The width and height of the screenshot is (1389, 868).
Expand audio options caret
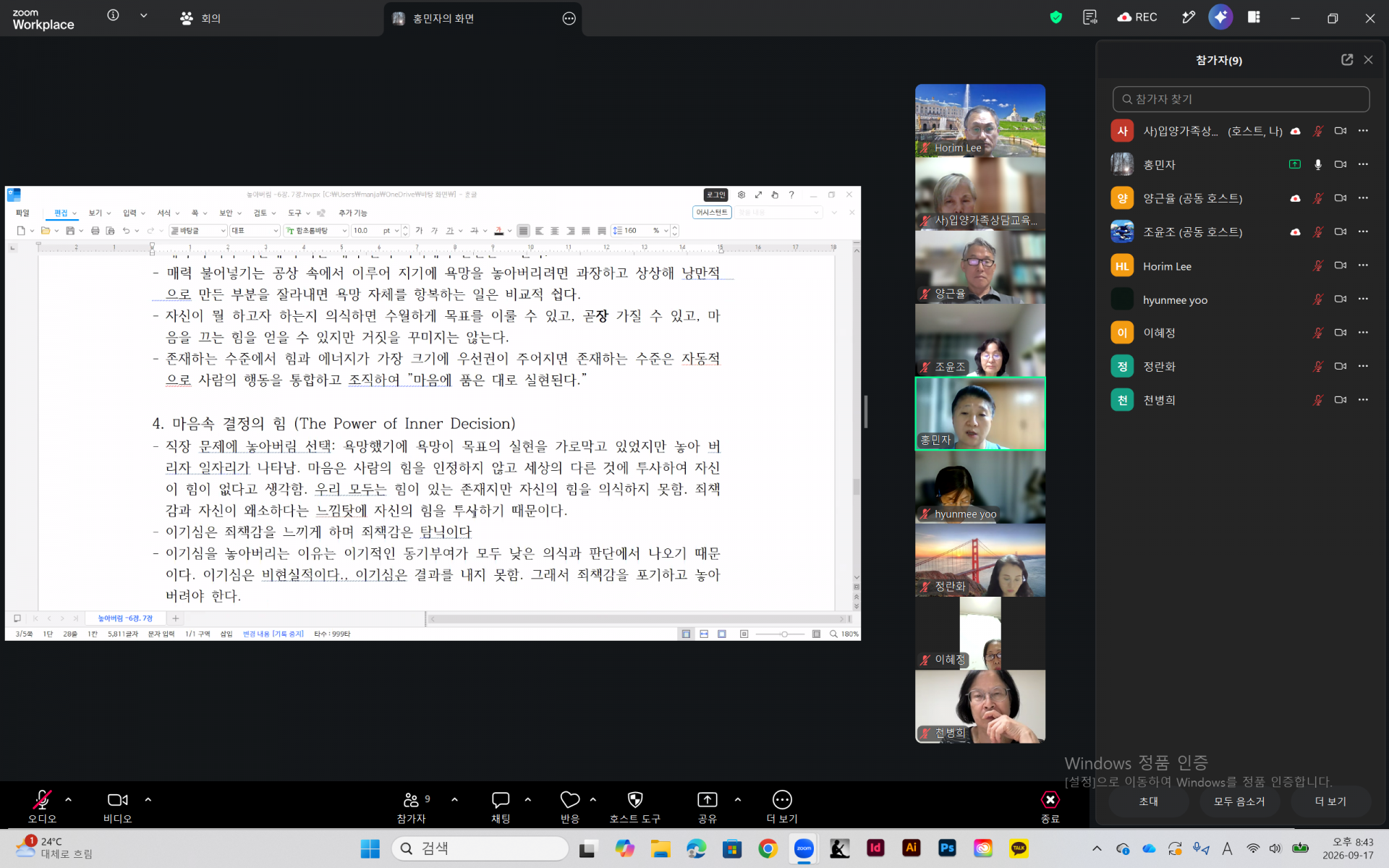pyautogui.click(x=68, y=799)
